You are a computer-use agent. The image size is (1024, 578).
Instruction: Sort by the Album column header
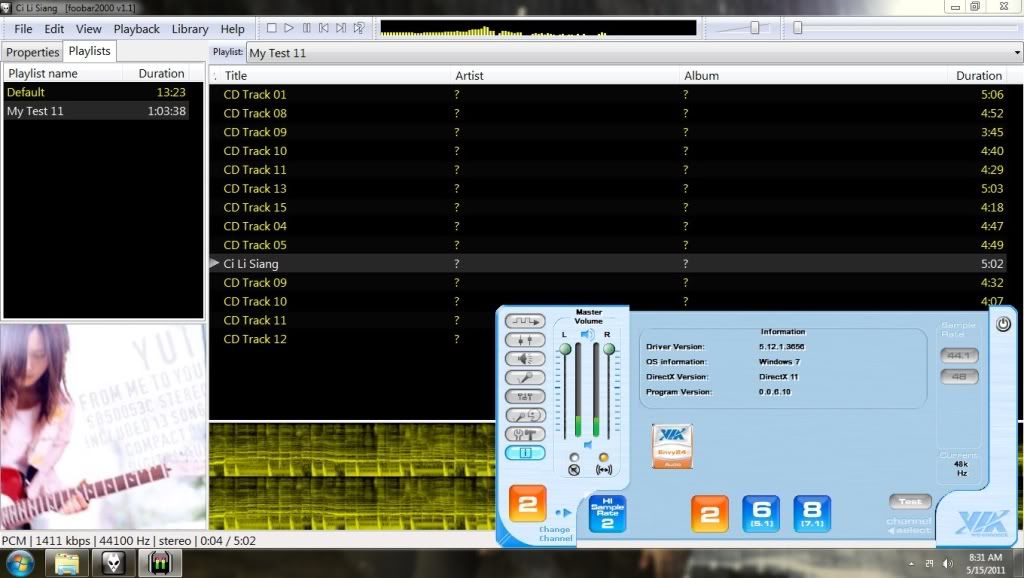701,76
